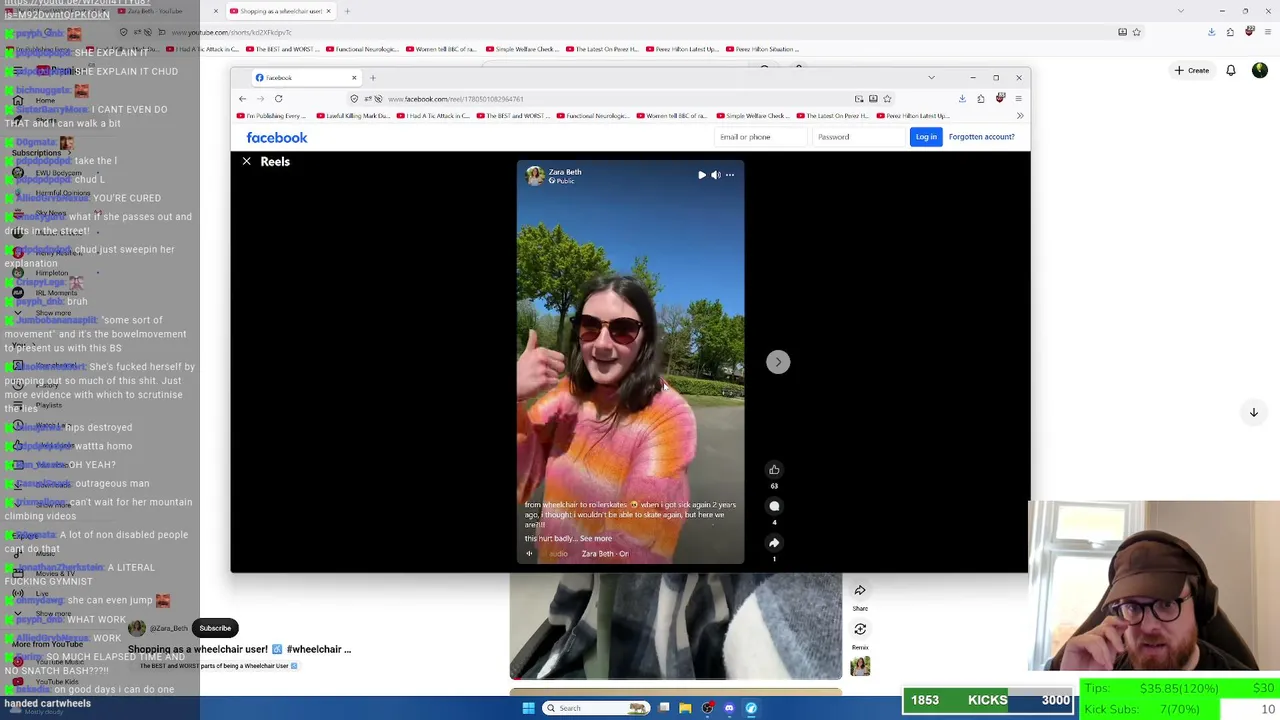Open Task View from the taskbar

click(663, 708)
